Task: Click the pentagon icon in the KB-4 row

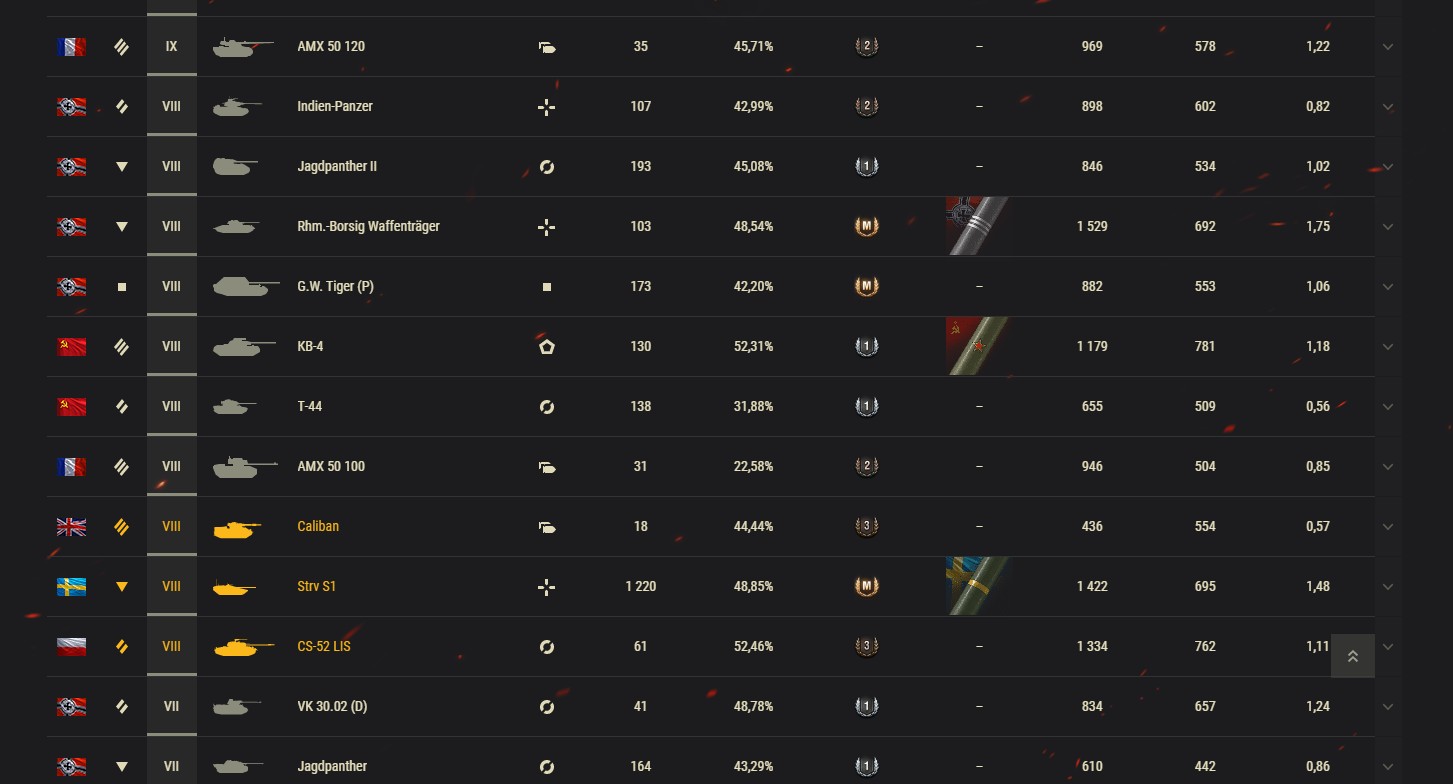Action: (x=546, y=347)
